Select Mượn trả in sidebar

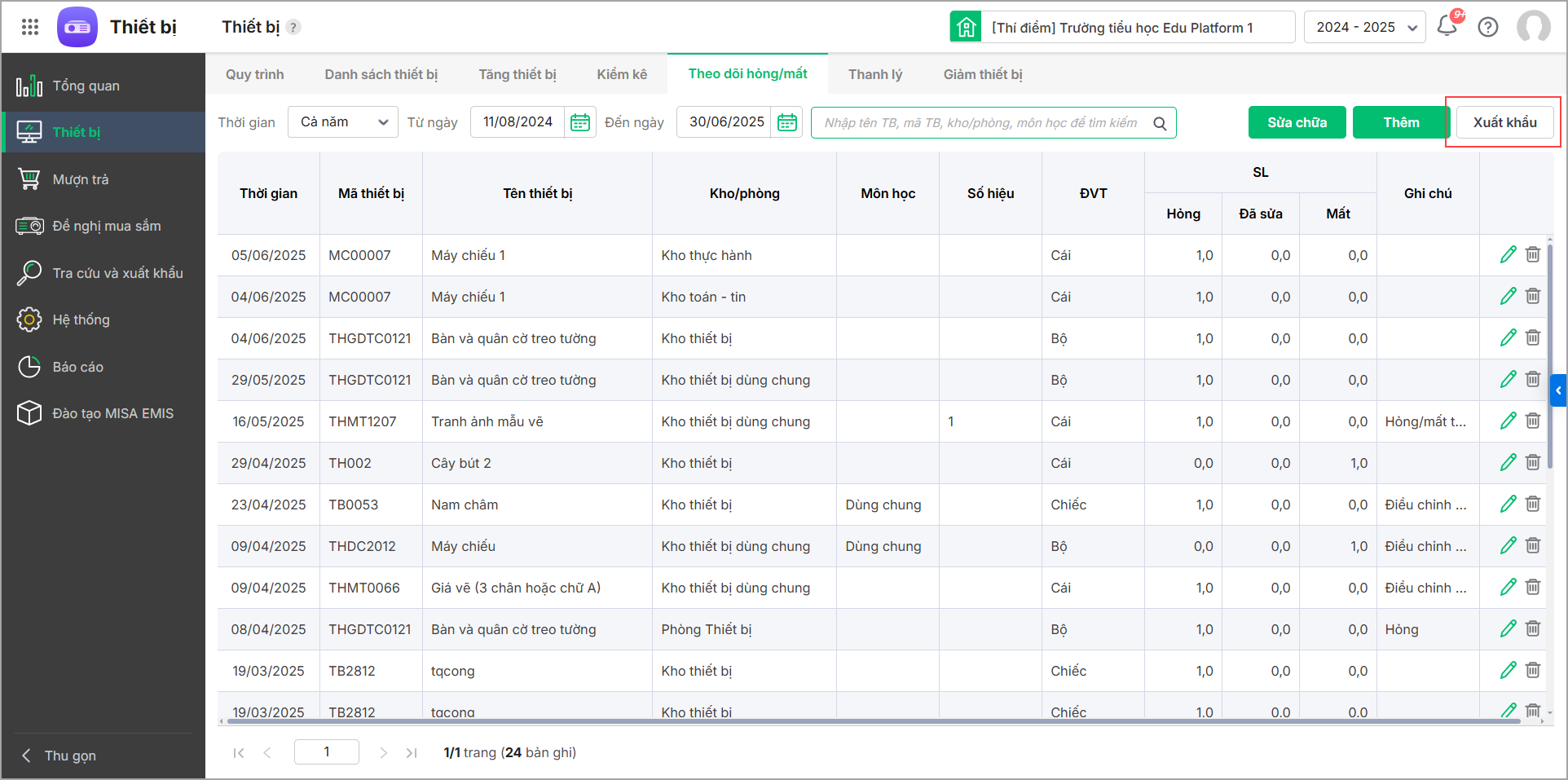pyautogui.click(x=80, y=179)
